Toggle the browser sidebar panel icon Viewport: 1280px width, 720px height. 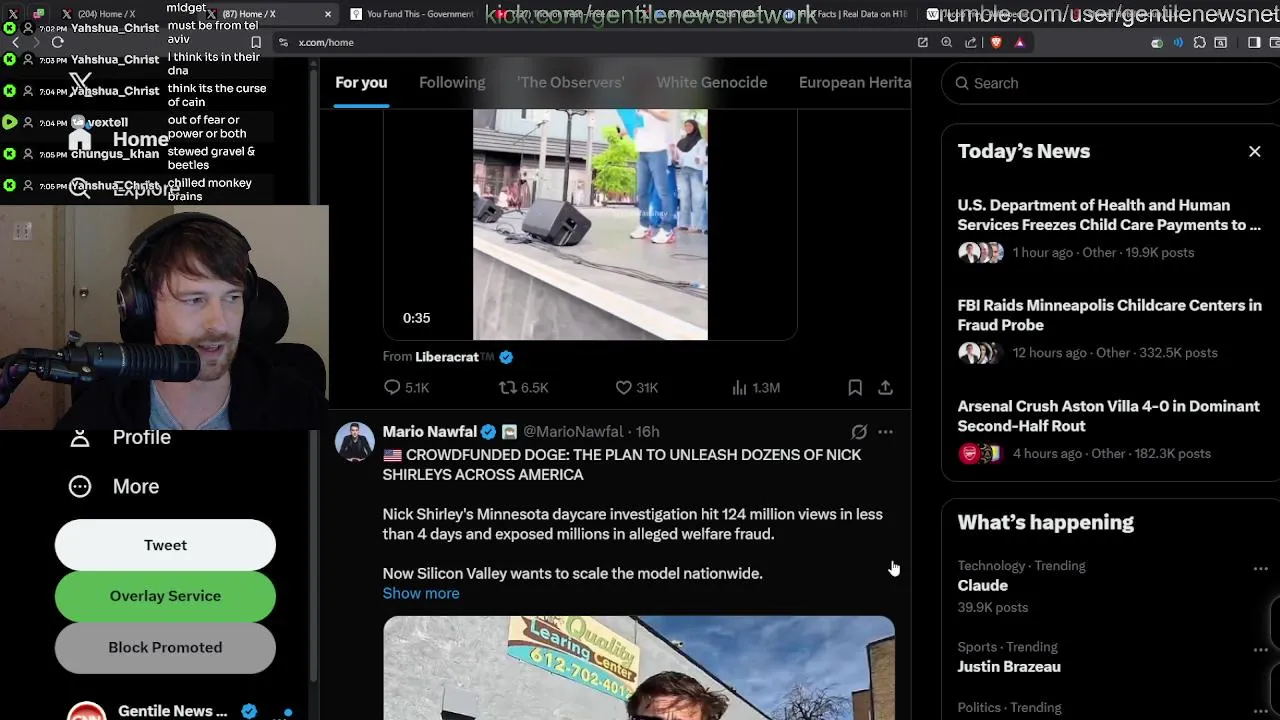(1254, 42)
